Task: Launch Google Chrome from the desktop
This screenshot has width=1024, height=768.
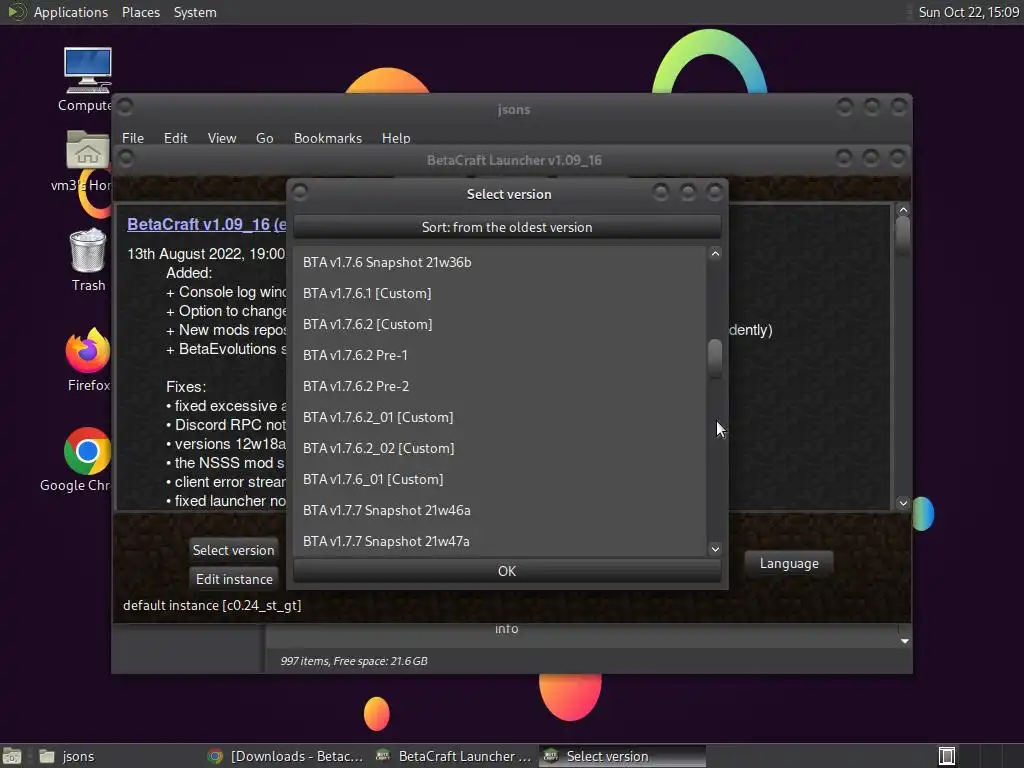Action: click(88, 451)
